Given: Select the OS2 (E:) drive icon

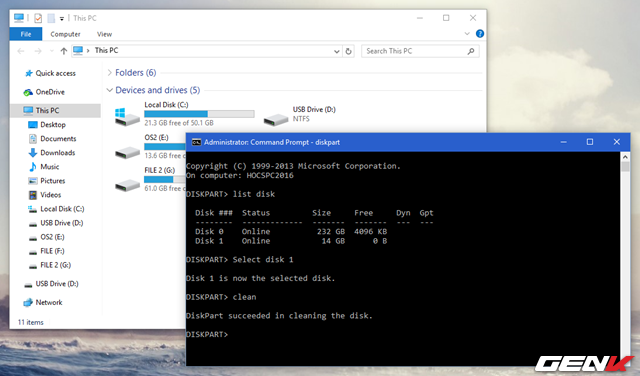Looking at the screenshot, I should tap(127, 152).
